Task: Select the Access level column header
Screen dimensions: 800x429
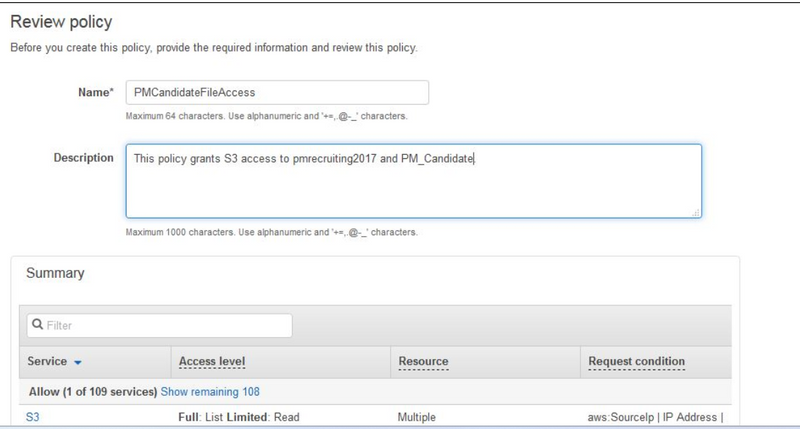Action: point(211,361)
